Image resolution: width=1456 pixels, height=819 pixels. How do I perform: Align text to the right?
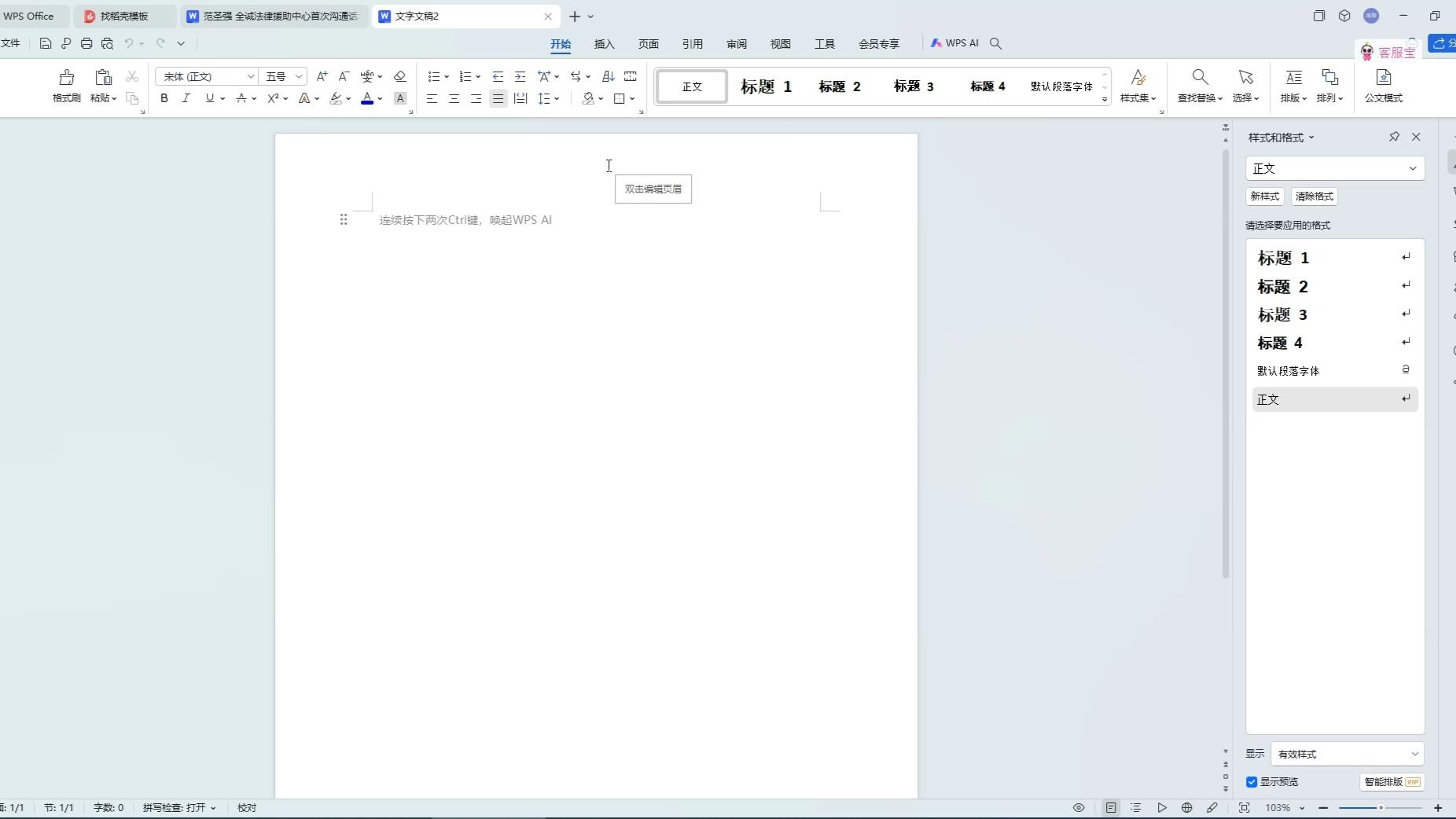tap(476, 98)
